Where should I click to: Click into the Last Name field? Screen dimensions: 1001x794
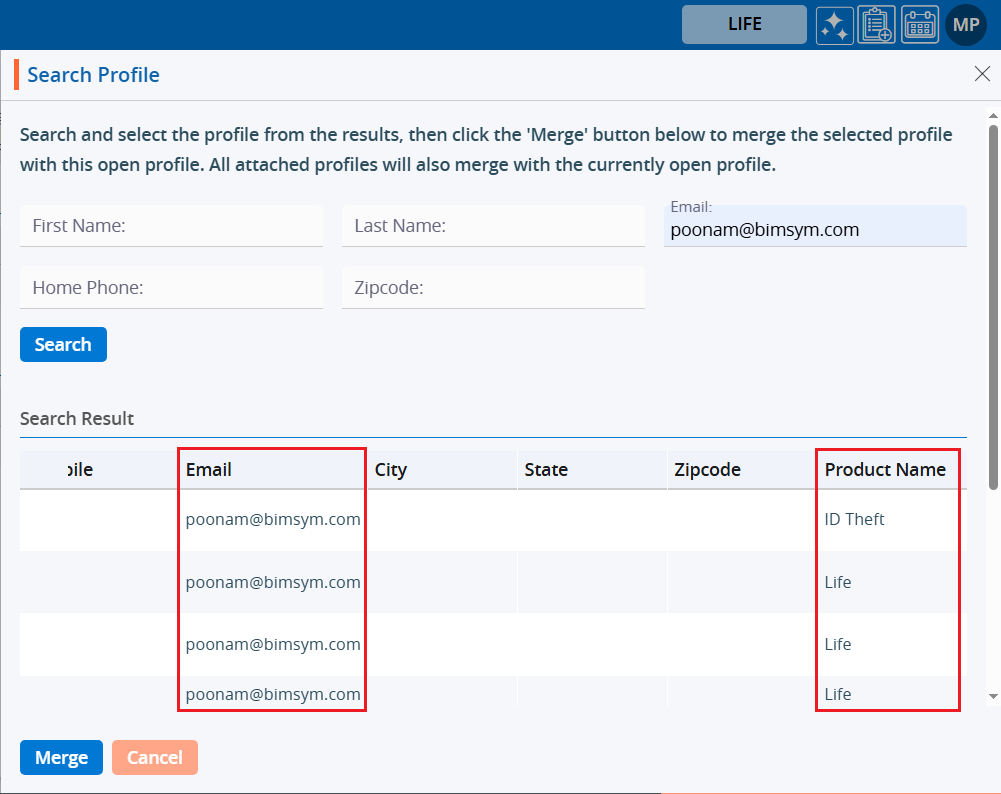click(493, 227)
